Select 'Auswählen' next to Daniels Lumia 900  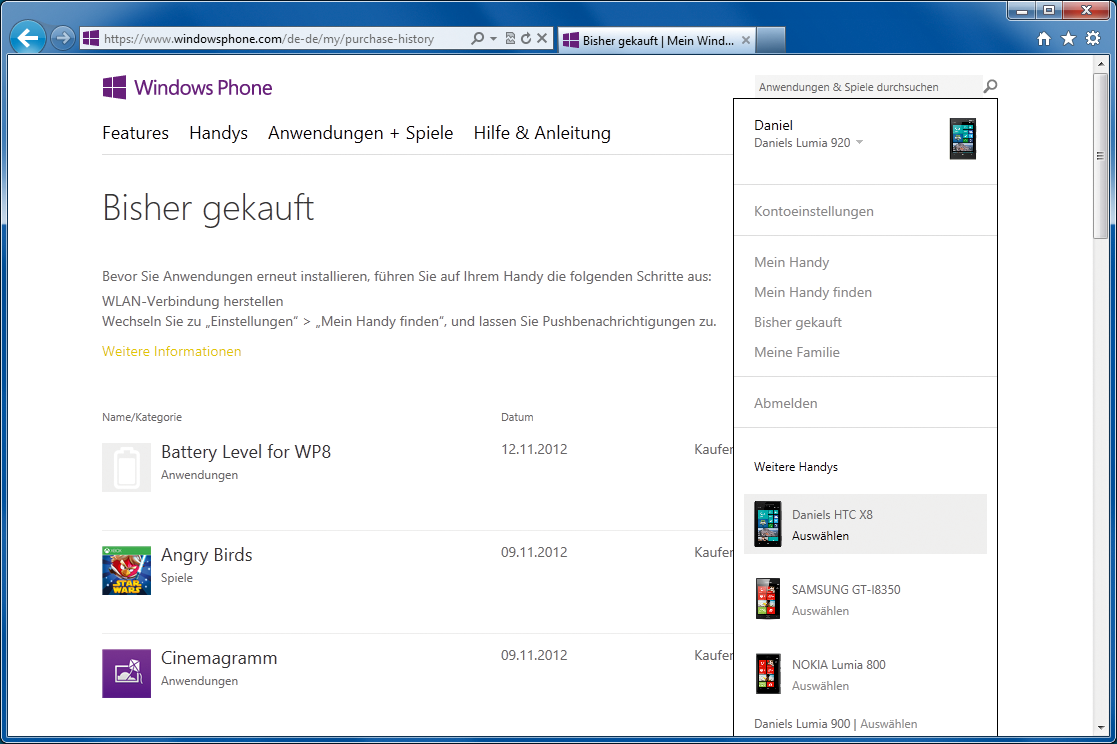[889, 724]
